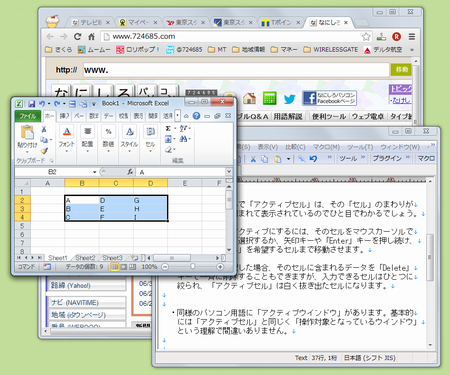Switch Excel to Page Layout view in status bar
The image size is (450, 375).
coord(124,267)
